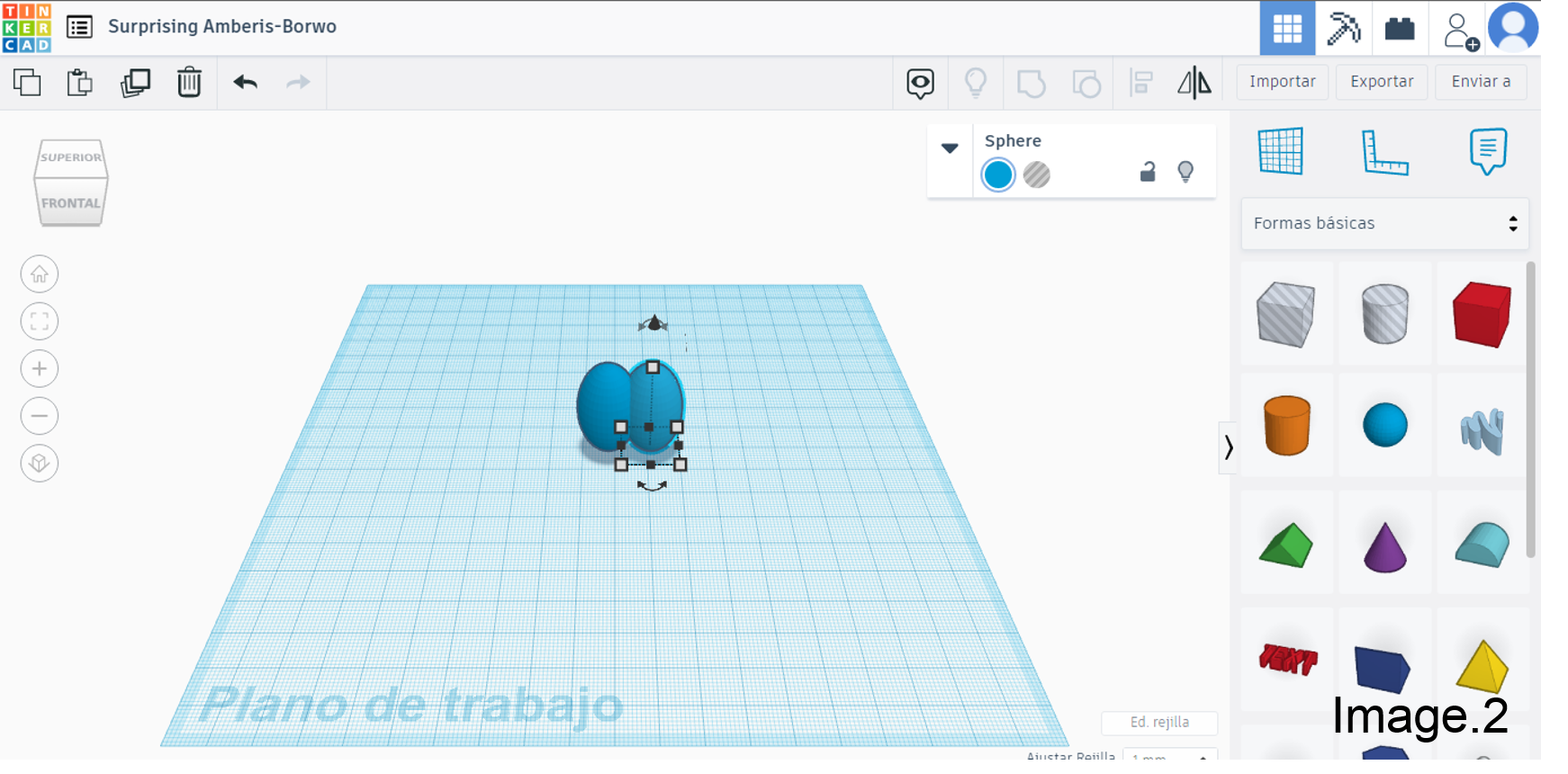Undo the last action
1568x774 pixels.
(246, 82)
